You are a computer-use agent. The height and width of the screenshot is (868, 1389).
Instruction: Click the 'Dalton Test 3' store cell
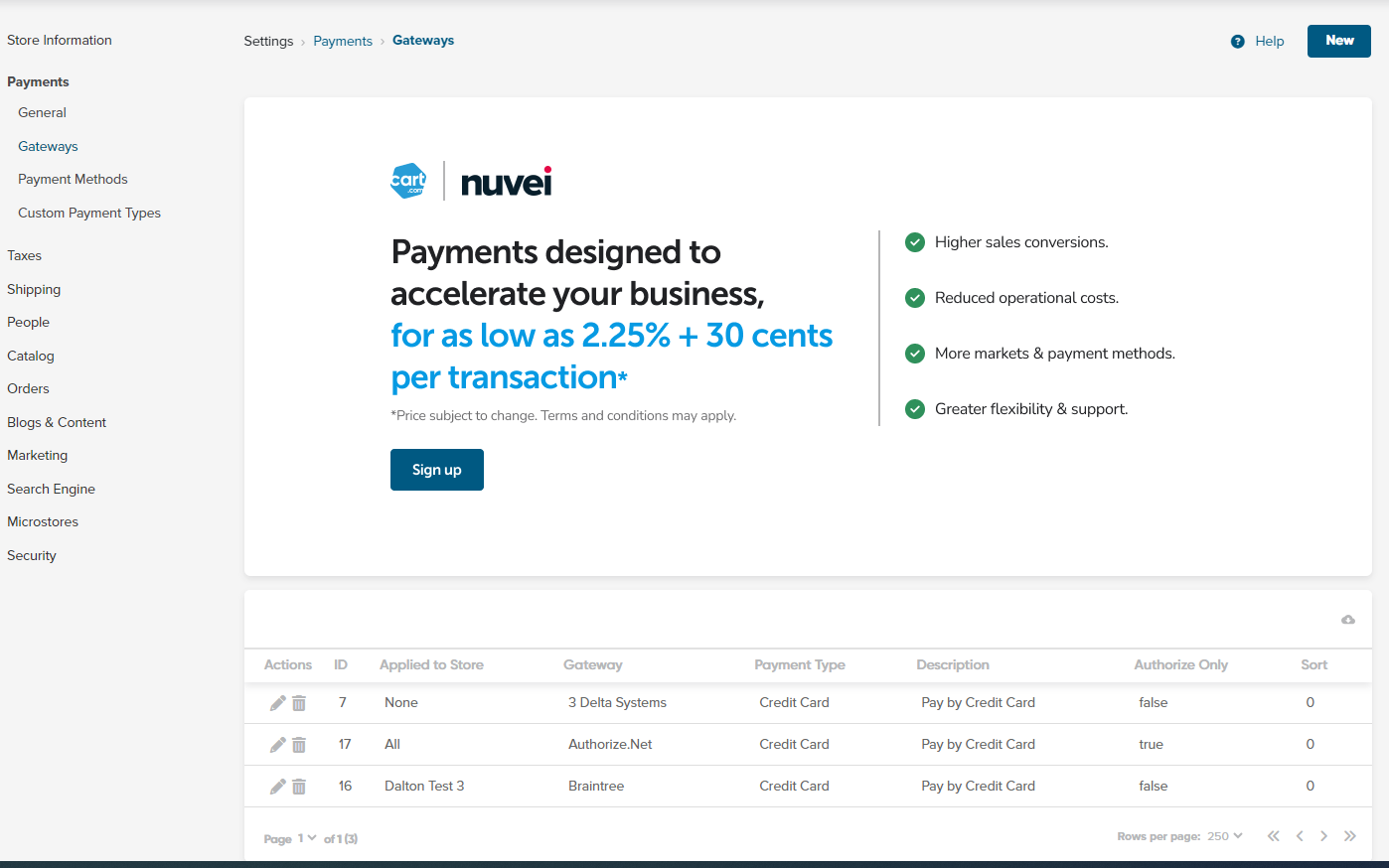(424, 787)
